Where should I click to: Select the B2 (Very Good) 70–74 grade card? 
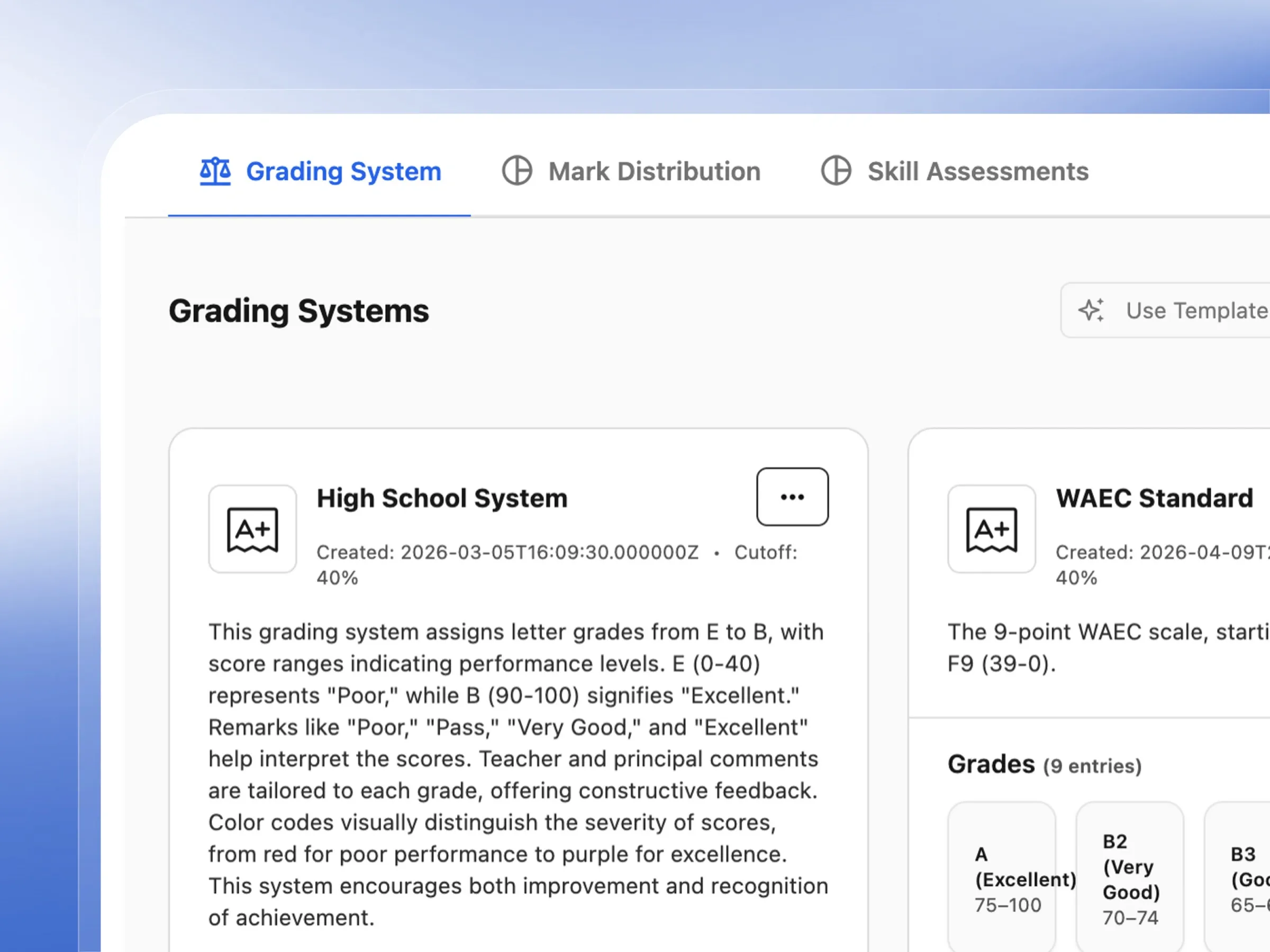tap(1130, 878)
